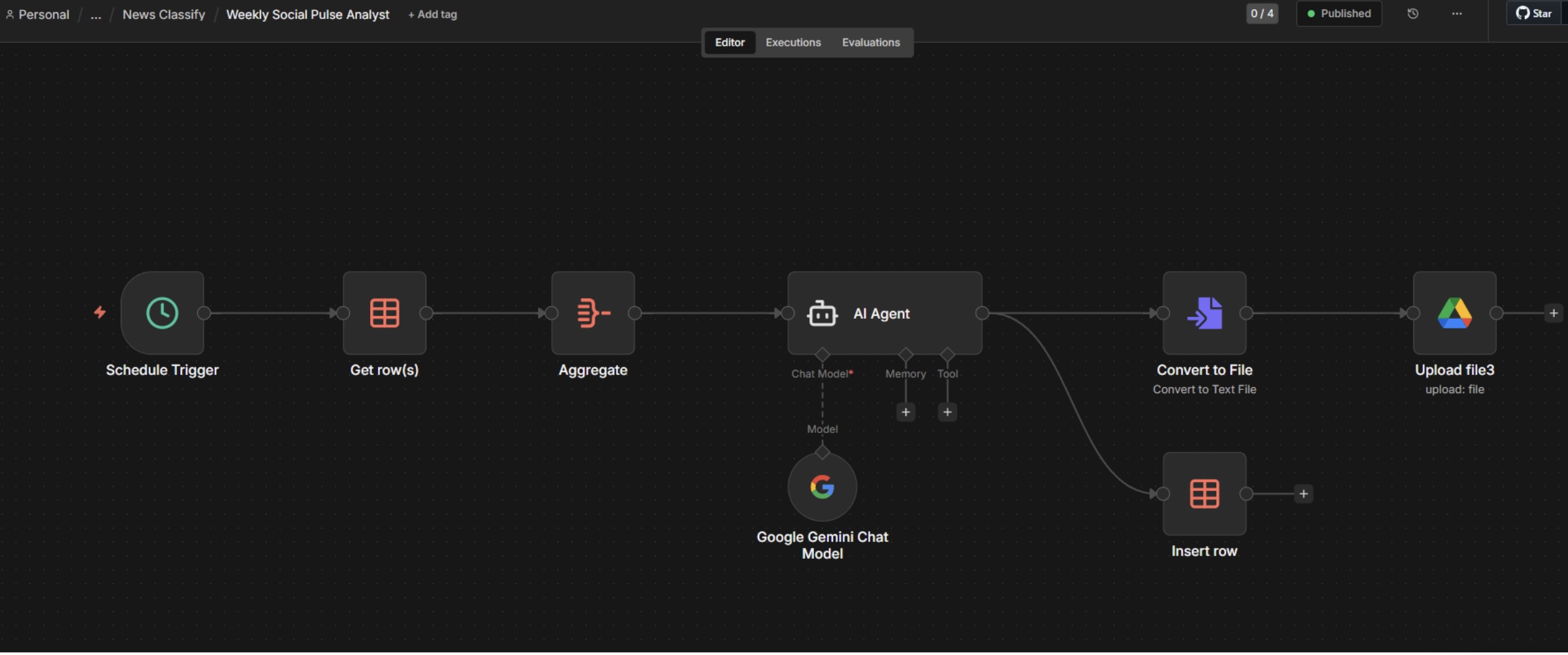Click the Published status button

1339,14
